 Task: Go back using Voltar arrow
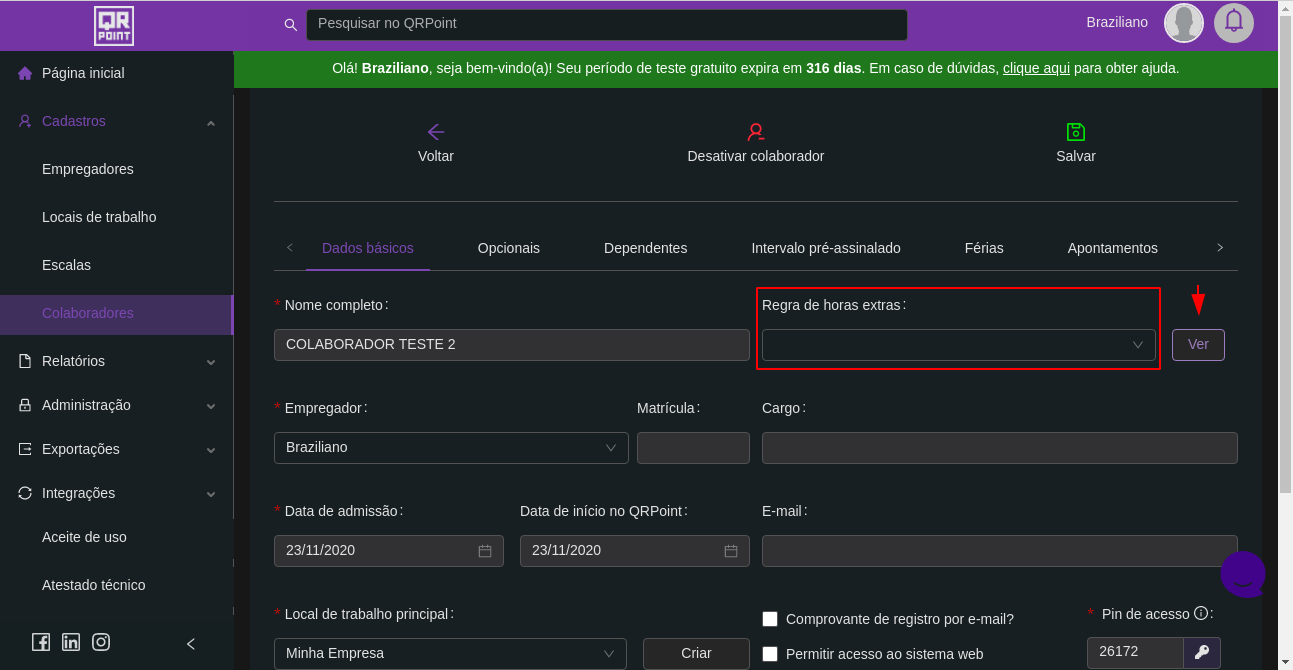pyautogui.click(x=435, y=132)
